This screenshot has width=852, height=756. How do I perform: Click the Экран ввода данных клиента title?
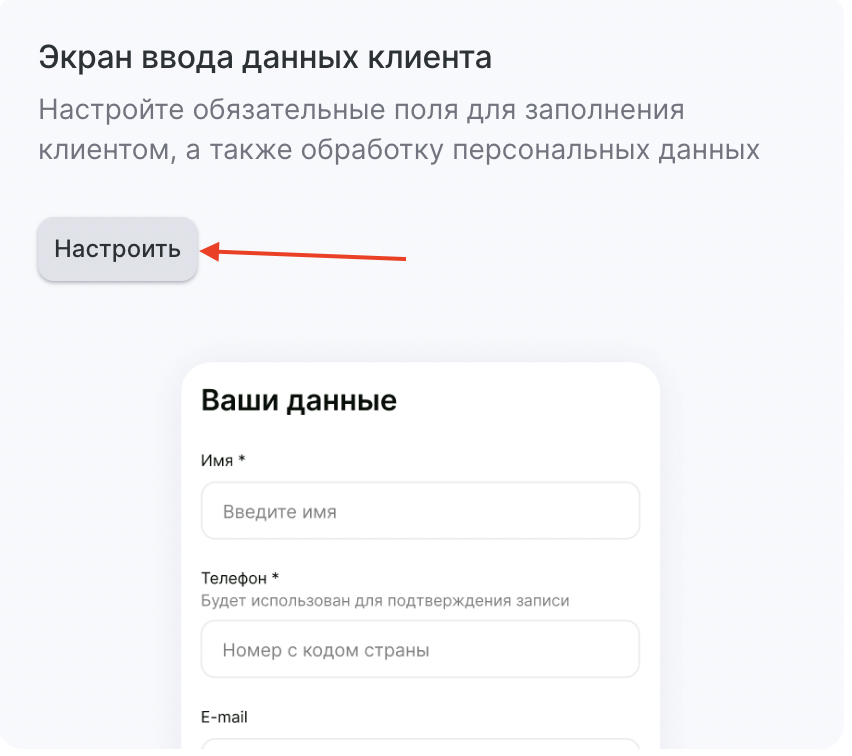point(265,58)
